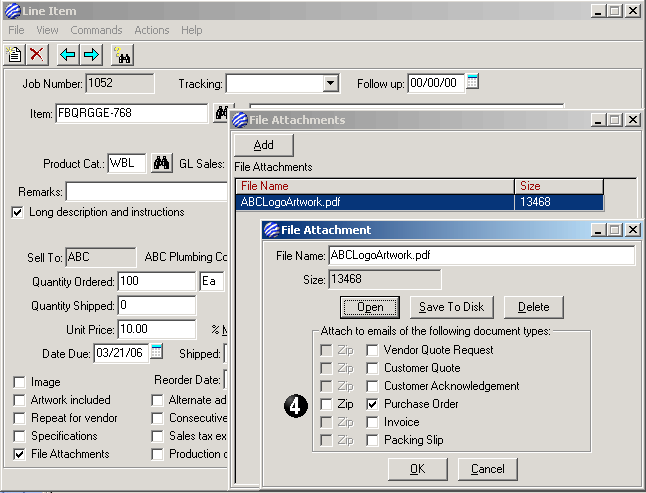The image size is (646, 493).
Task: Go to next record with right arrow
Action: point(91,54)
